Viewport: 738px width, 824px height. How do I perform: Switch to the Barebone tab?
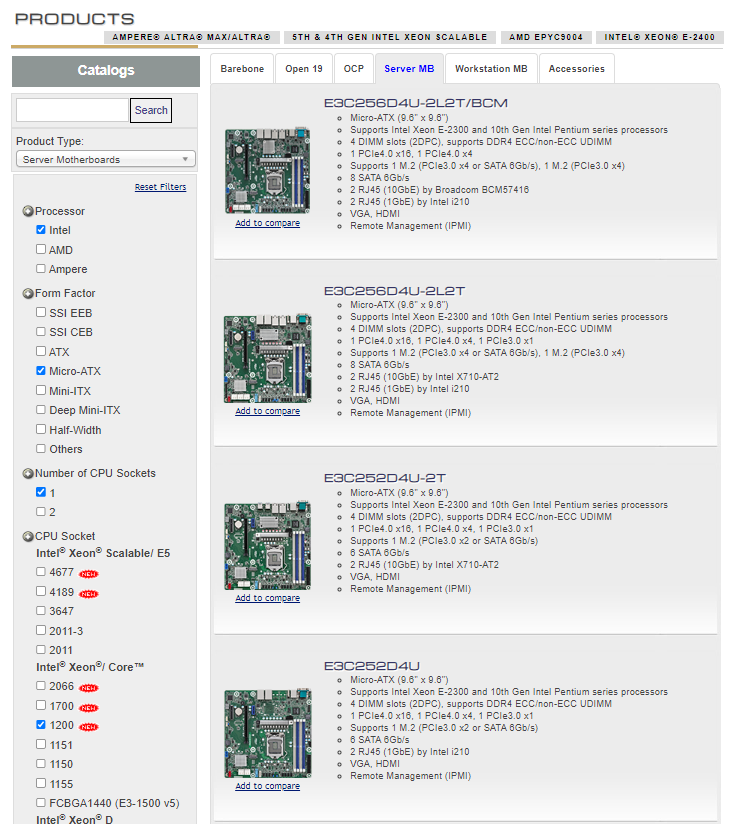tap(242, 69)
